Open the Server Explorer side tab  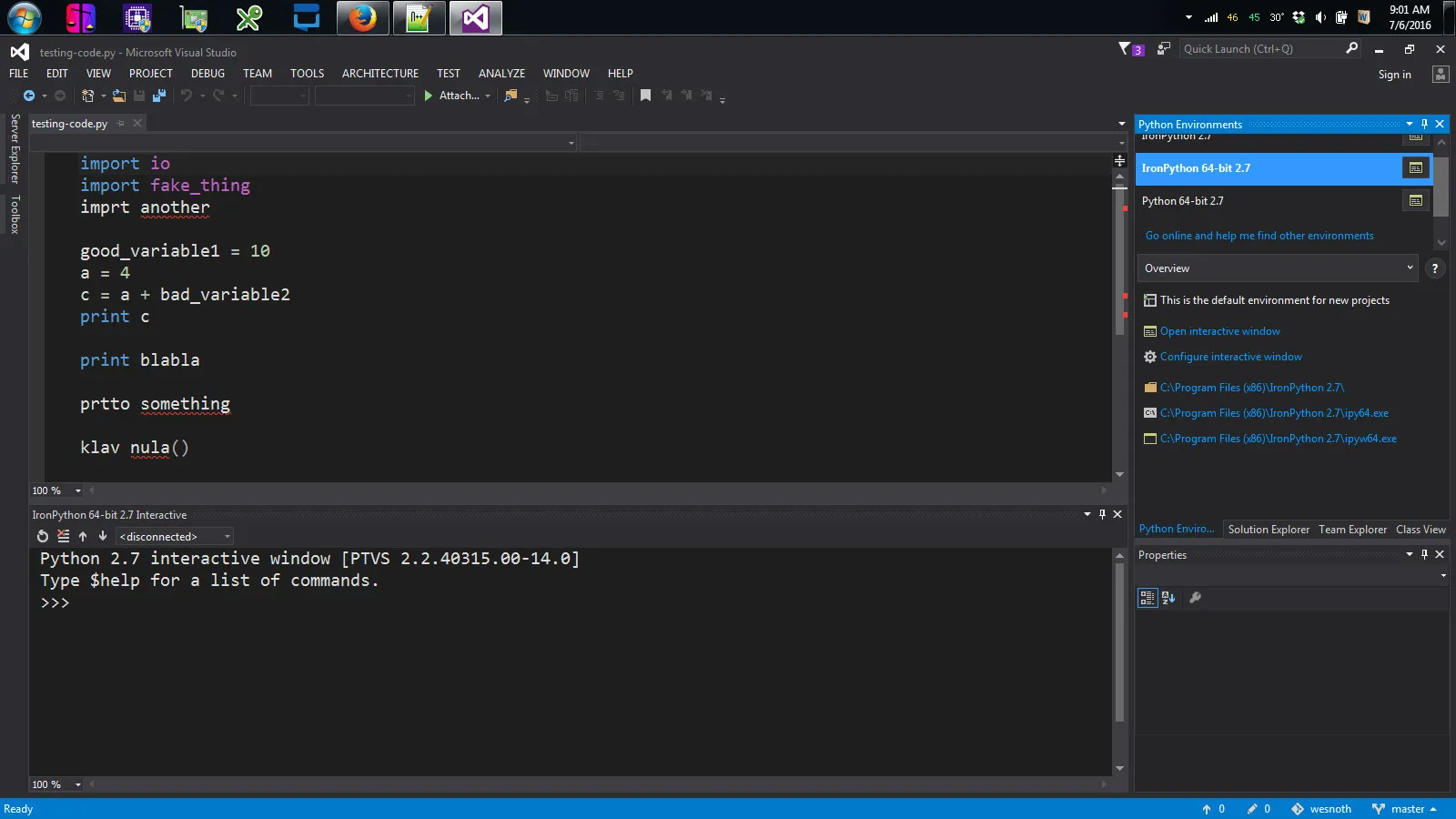15,148
